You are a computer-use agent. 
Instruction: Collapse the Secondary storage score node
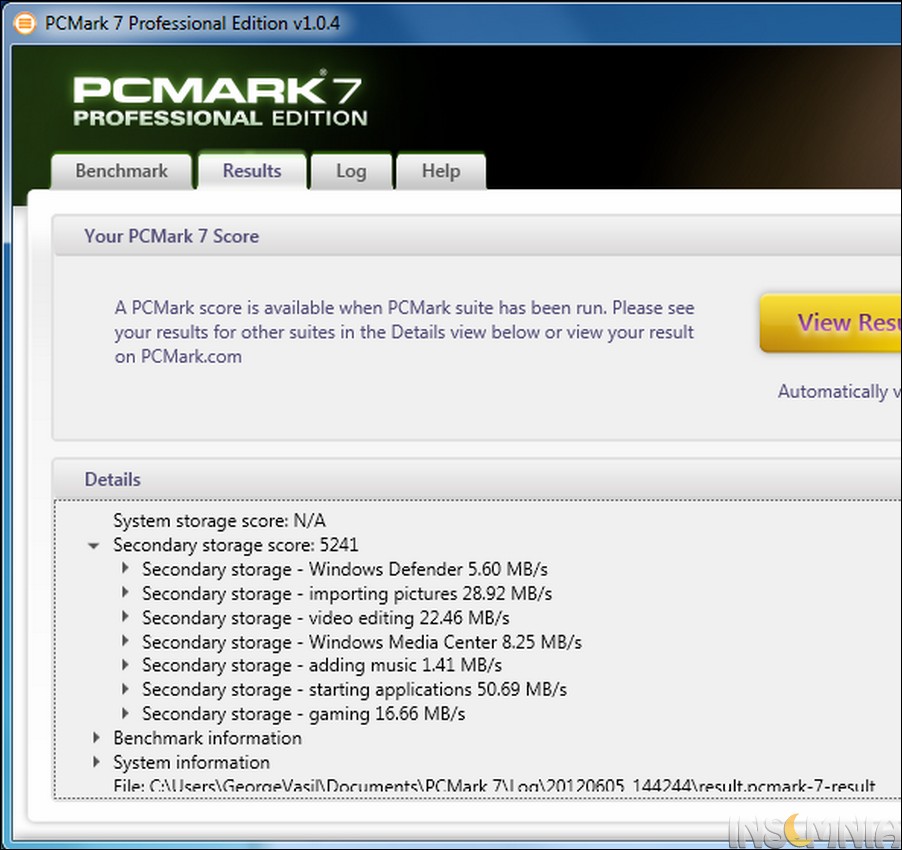[93, 545]
